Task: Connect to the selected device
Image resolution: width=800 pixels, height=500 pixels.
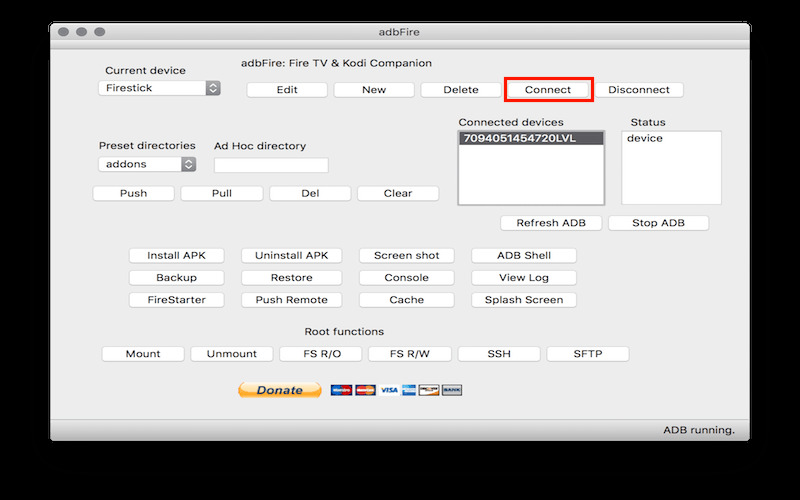Action: click(548, 90)
